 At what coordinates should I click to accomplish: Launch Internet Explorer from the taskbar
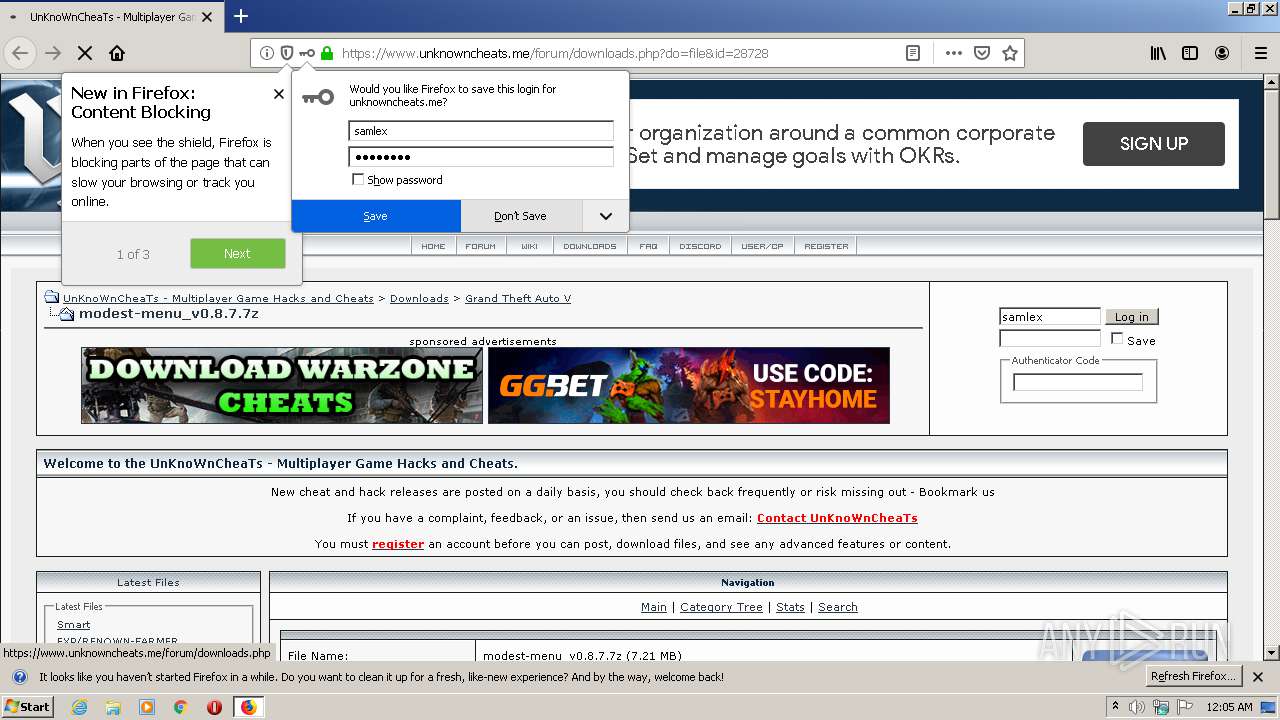coord(79,707)
